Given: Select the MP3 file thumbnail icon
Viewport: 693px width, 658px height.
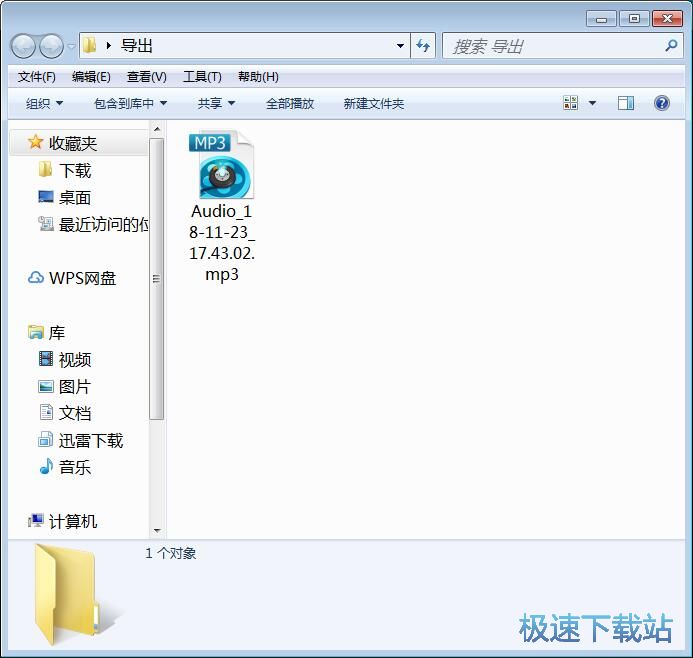Looking at the screenshot, I should click(221, 164).
